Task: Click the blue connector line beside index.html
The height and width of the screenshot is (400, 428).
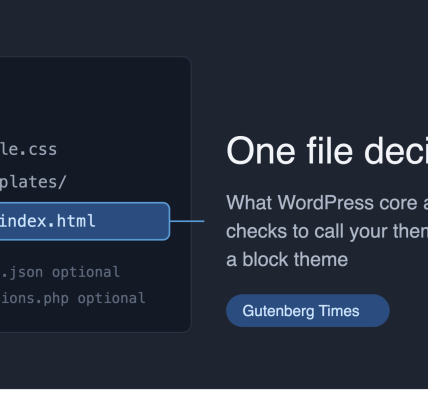Action: [x=187, y=221]
